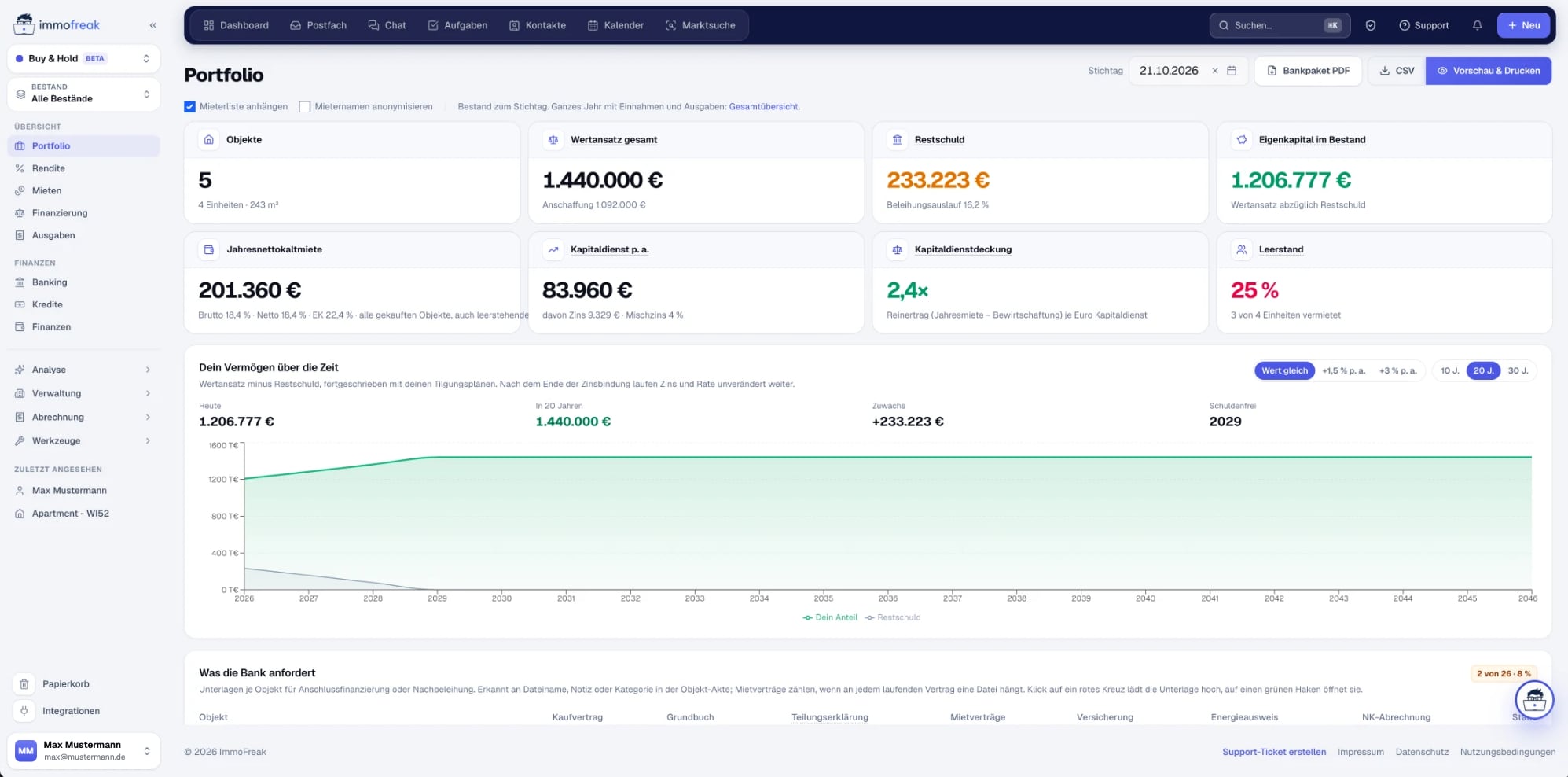
Task: Switch chart horizon to 30 J.
Action: click(x=1518, y=370)
